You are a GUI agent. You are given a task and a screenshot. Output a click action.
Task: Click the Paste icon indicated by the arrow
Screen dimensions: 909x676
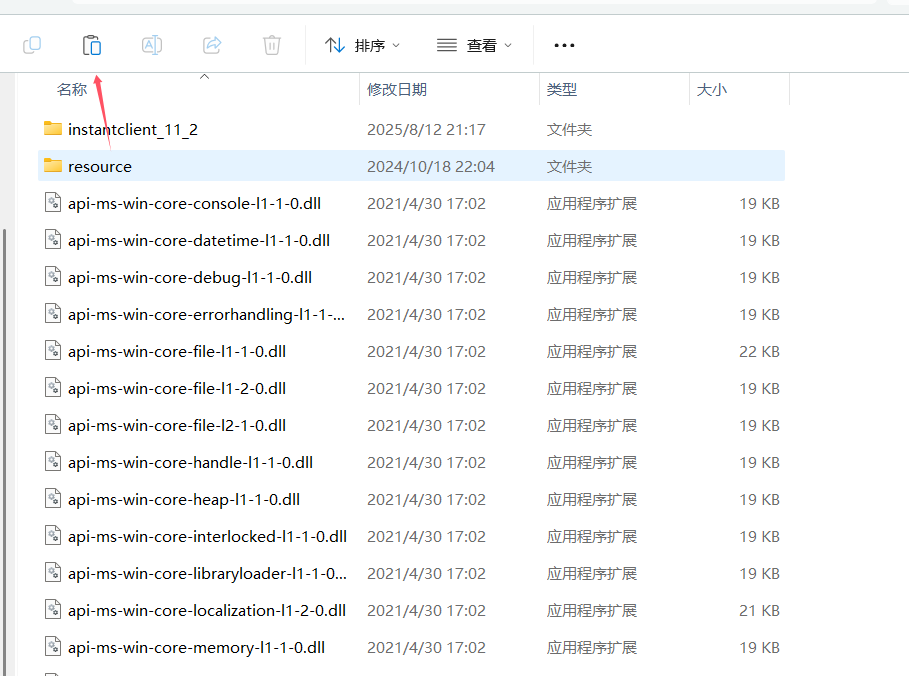coord(91,44)
